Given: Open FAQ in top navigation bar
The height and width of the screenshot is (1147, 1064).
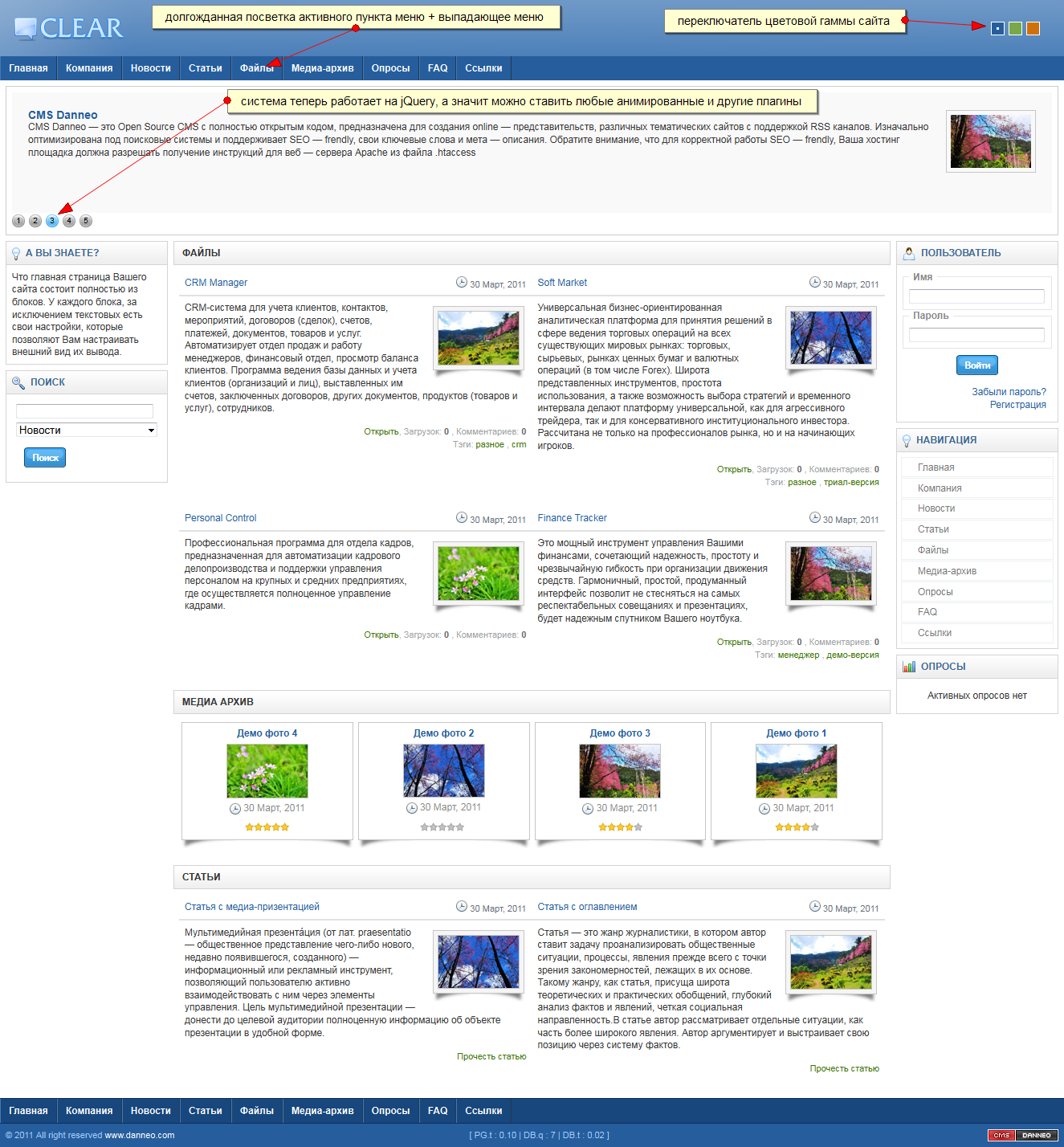Looking at the screenshot, I should pyautogui.click(x=438, y=68).
